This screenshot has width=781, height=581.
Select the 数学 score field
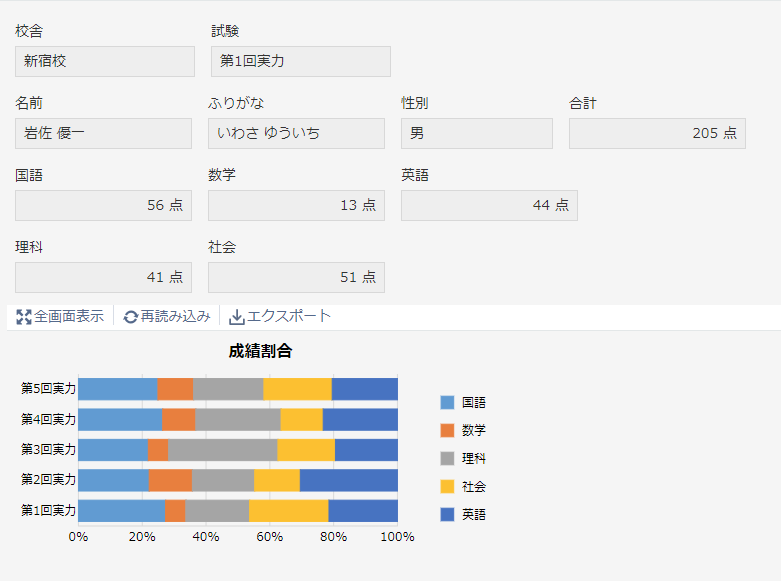296,205
